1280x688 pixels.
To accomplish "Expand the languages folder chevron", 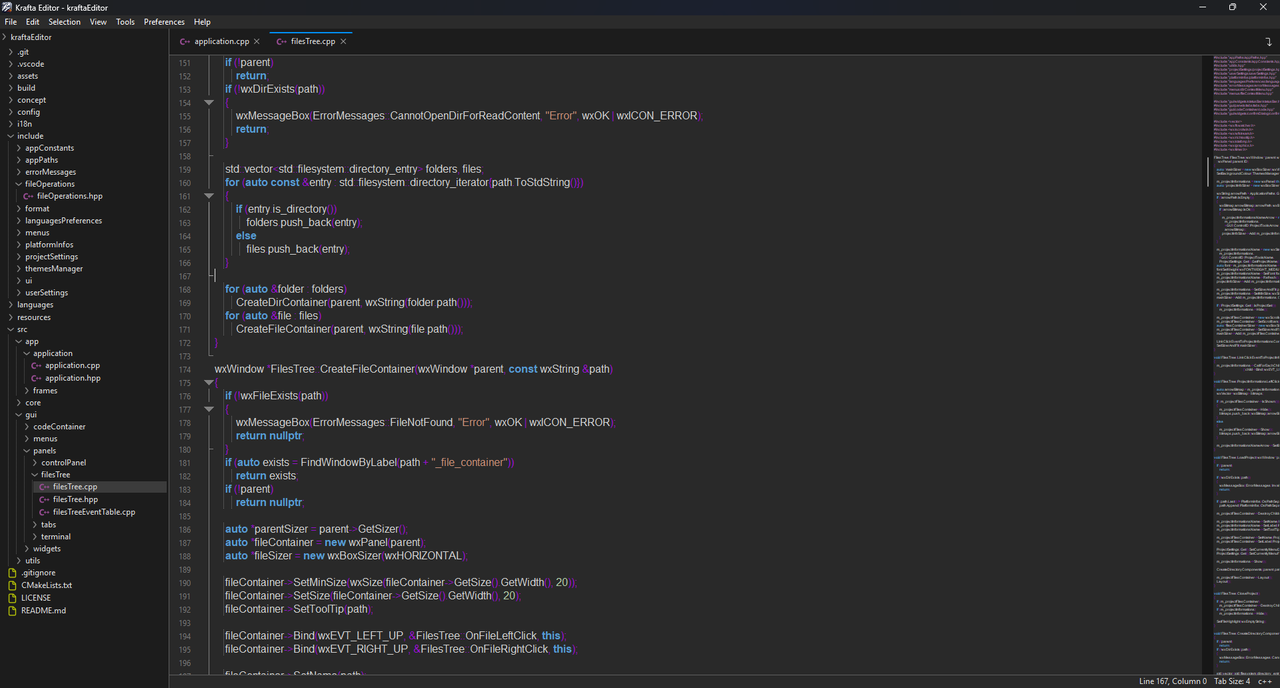I will (x=11, y=305).
